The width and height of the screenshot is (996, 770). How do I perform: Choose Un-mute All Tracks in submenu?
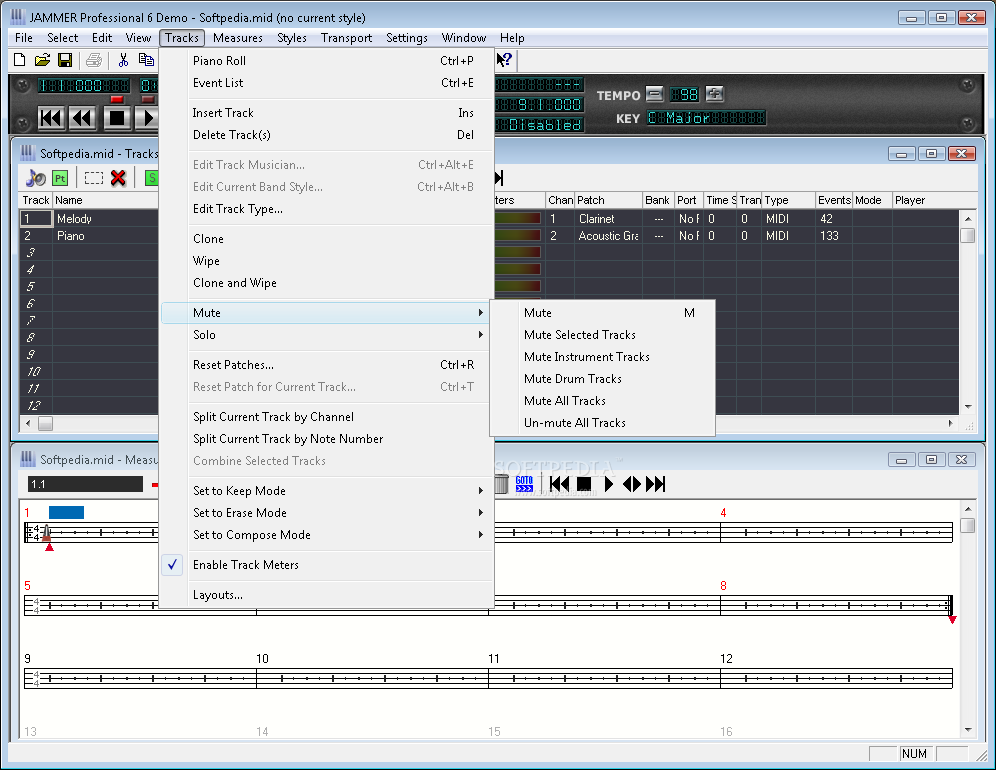click(x=602, y=423)
